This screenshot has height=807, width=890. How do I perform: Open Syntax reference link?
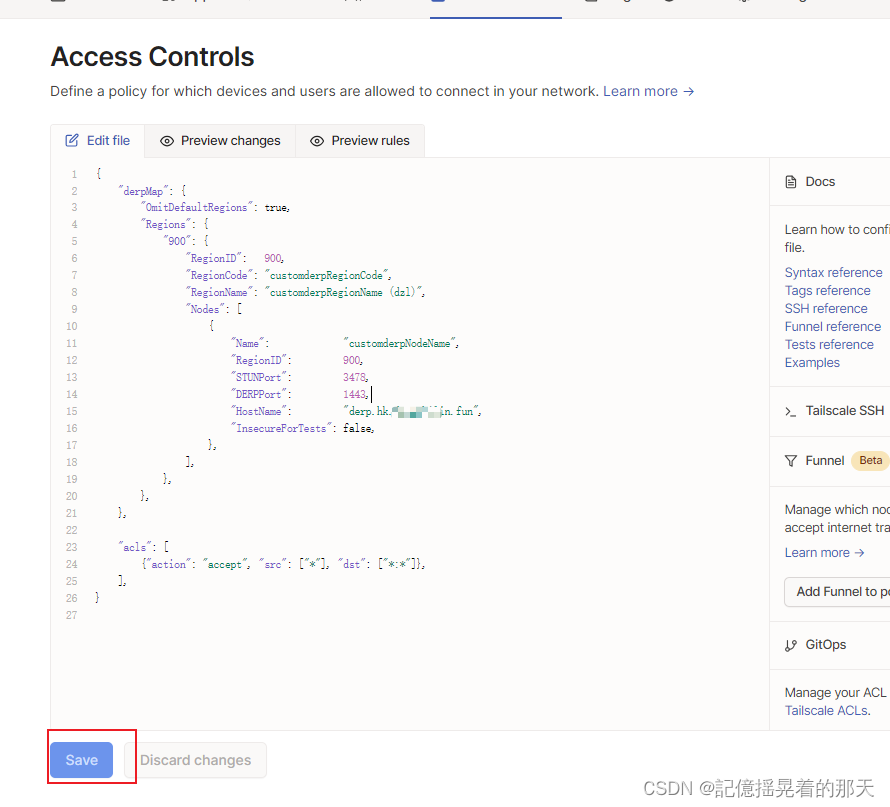[833, 272]
